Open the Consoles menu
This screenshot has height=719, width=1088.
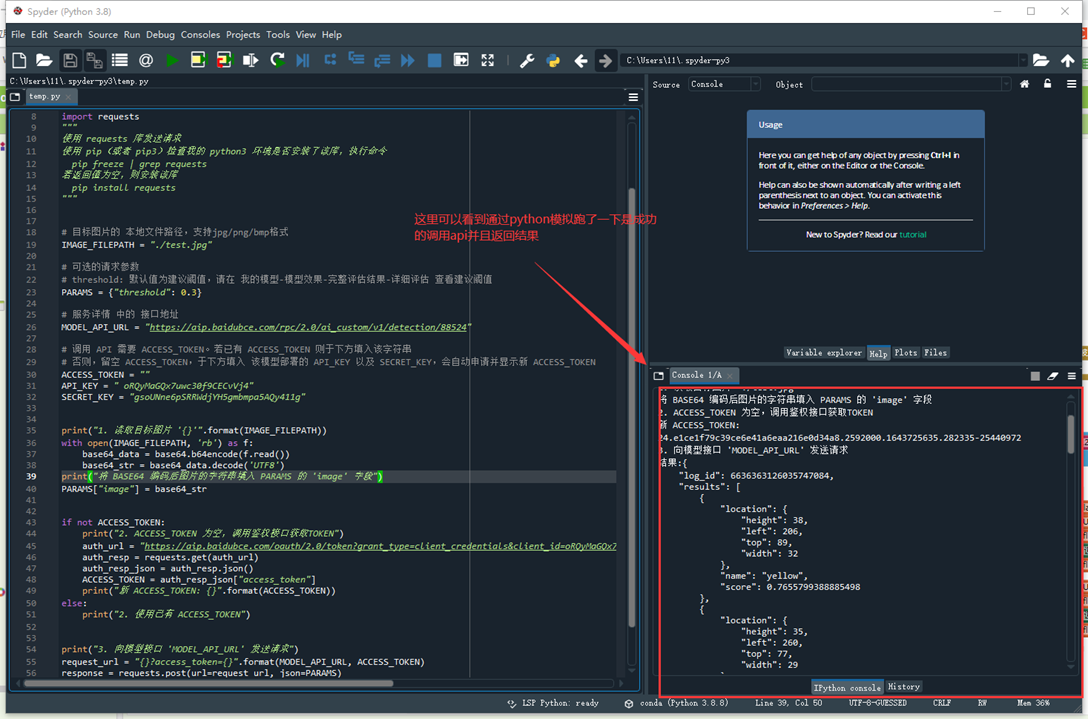point(200,34)
